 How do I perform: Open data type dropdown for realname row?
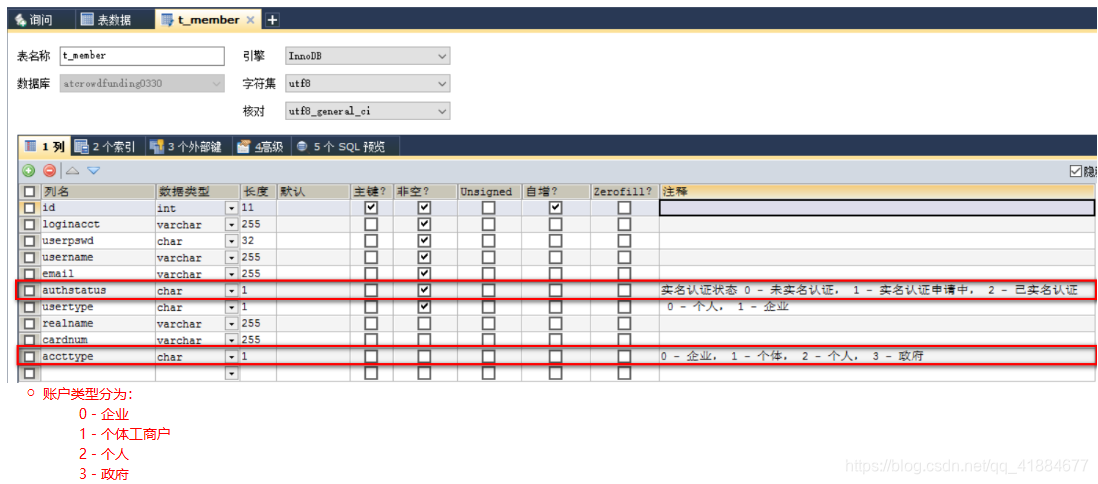point(232,324)
